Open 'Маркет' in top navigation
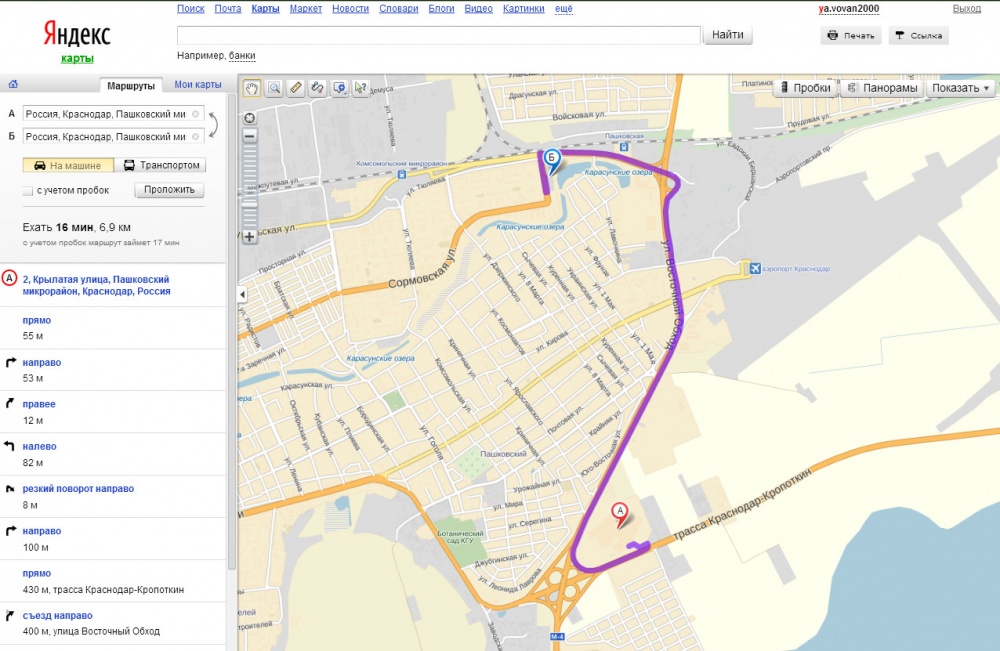Image resolution: width=1000 pixels, height=651 pixels. click(x=305, y=8)
